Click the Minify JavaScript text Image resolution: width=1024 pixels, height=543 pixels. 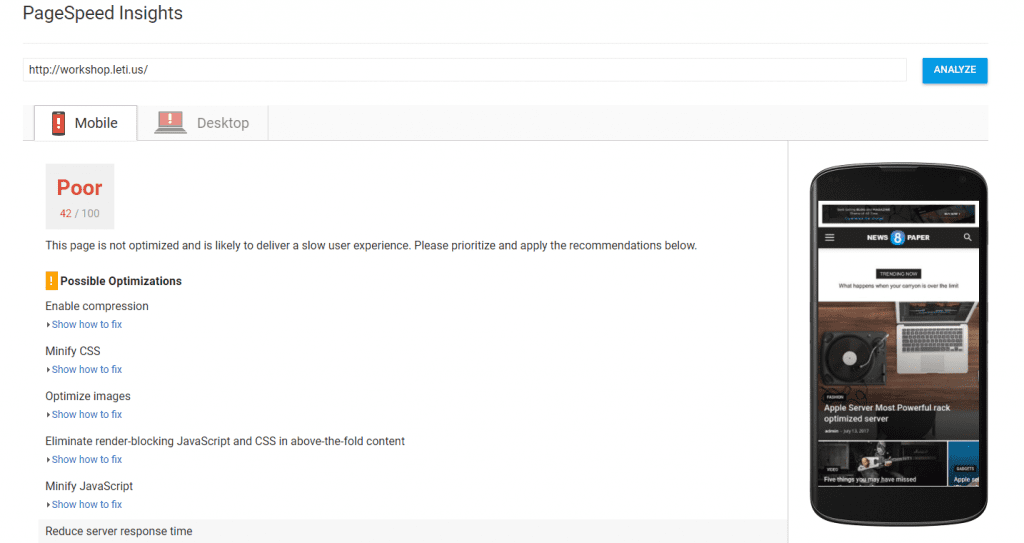pos(89,486)
